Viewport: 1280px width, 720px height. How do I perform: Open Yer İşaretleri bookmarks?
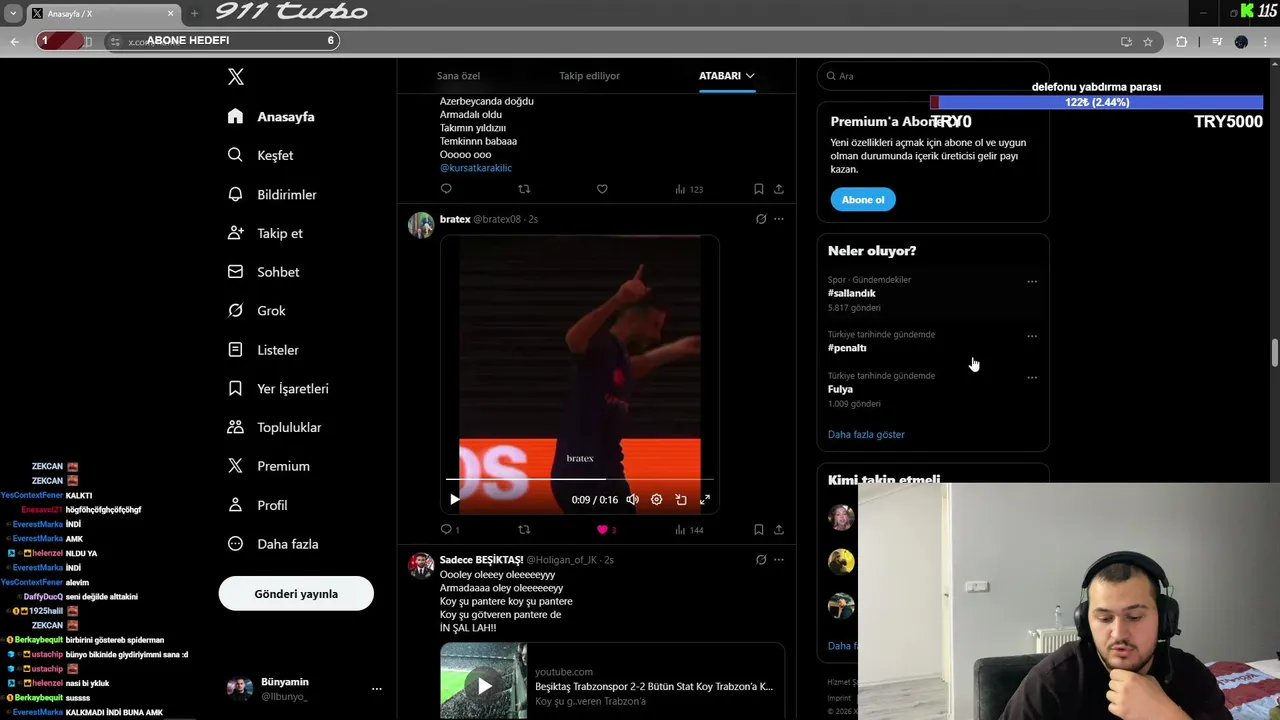point(278,389)
